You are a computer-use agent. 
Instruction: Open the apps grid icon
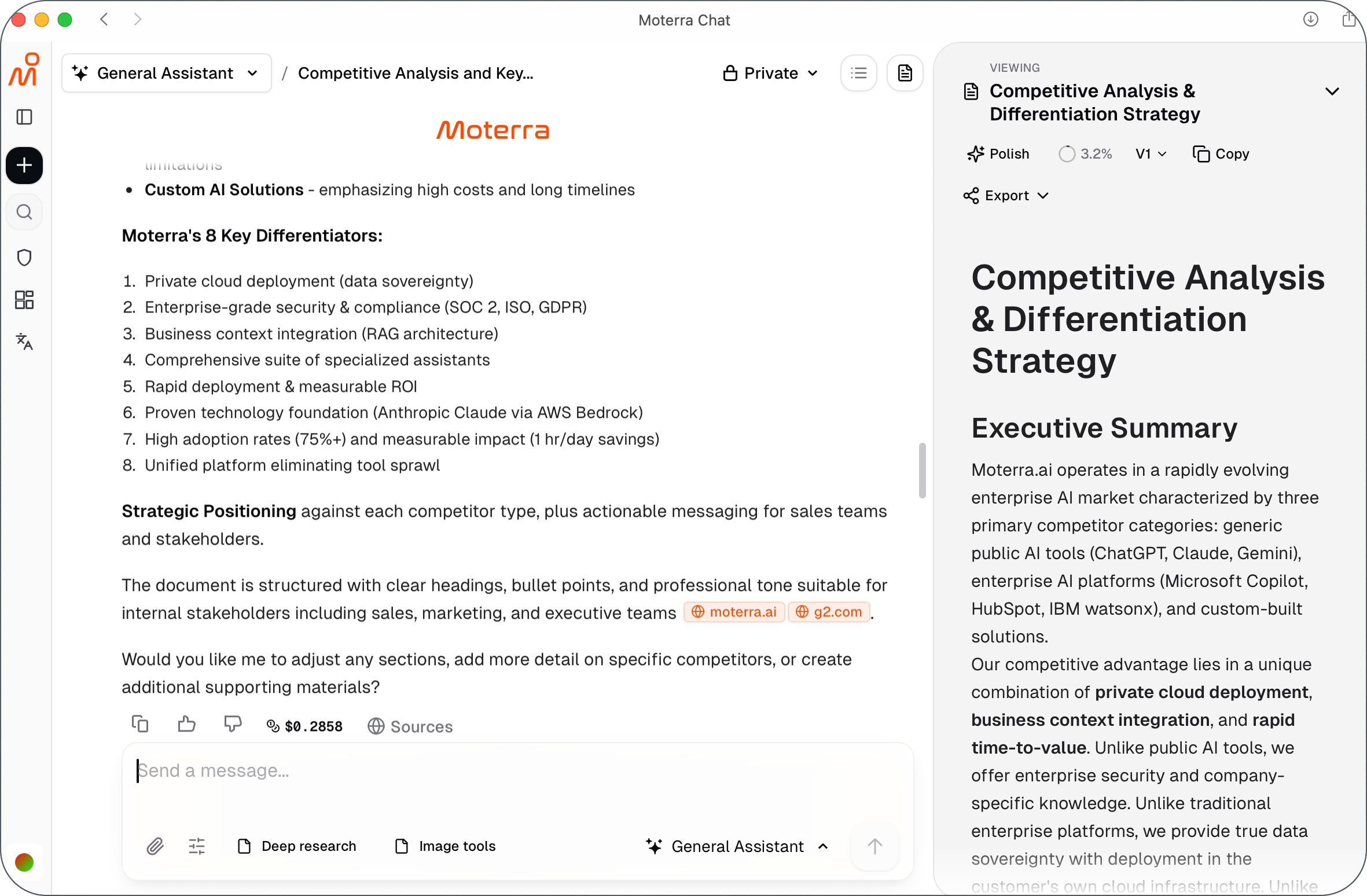coord(24,300)
